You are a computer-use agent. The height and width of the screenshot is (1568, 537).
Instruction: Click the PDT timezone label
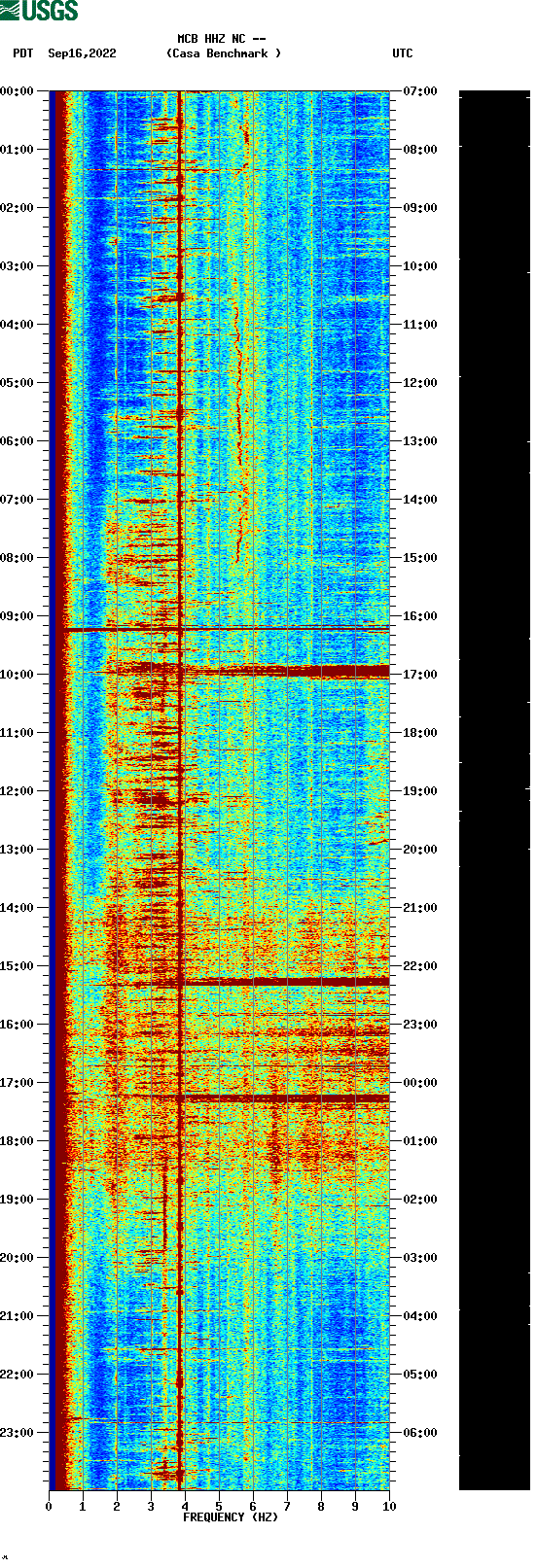click(22, 53)
